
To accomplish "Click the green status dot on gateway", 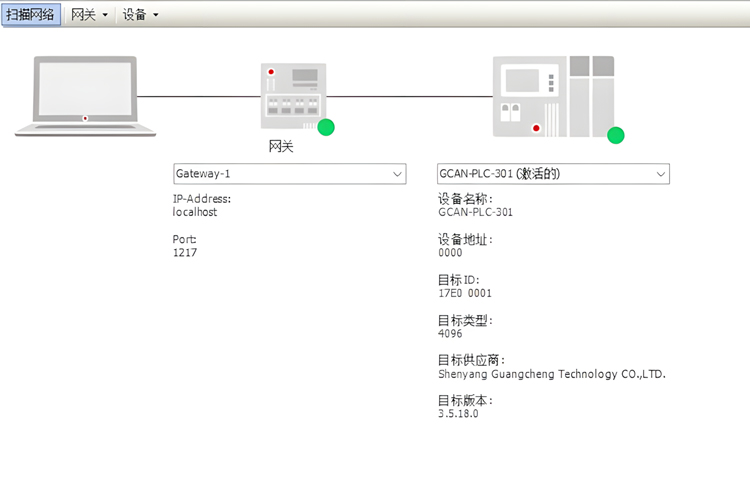I will coord(325,127).
